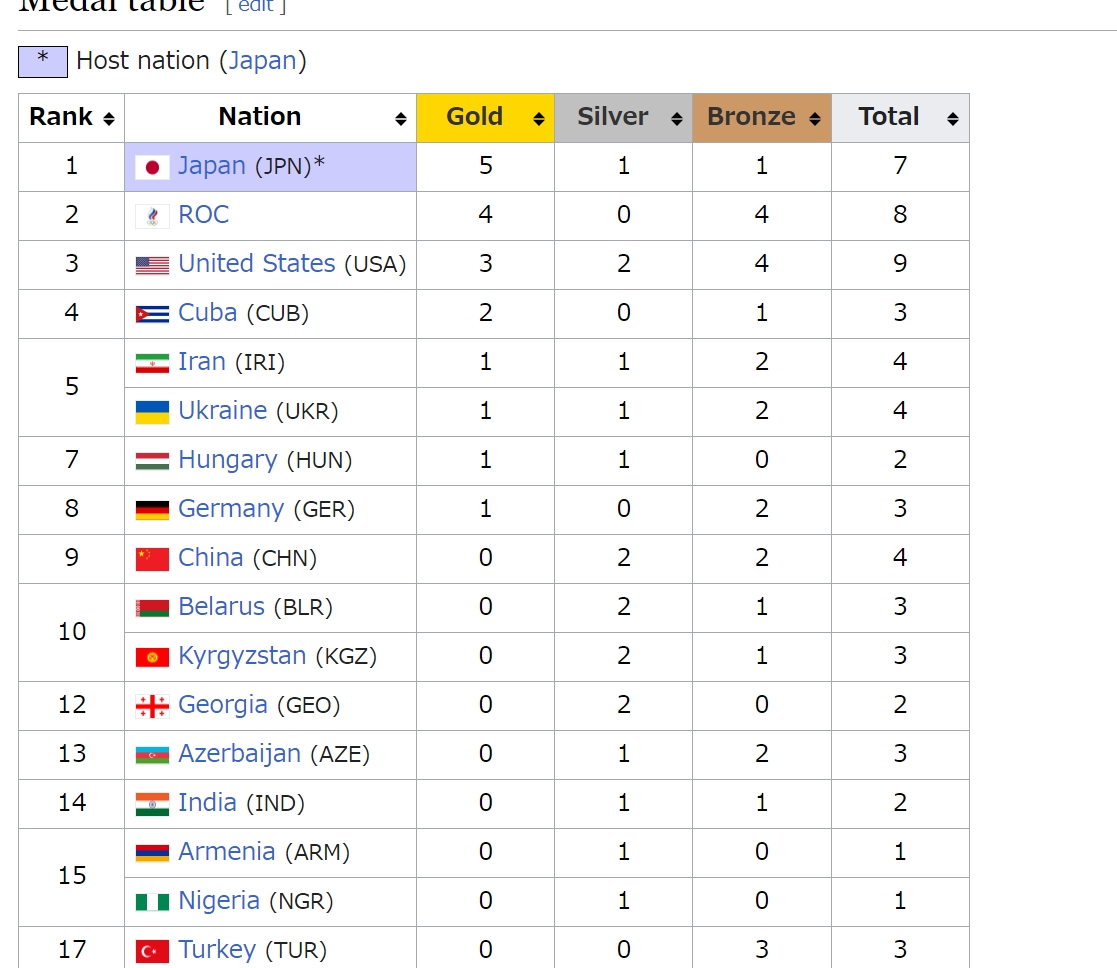Click the ROC emblem icon
Image resolution: width=1117 pixels, height=968 pixels.
click(152, 217)
